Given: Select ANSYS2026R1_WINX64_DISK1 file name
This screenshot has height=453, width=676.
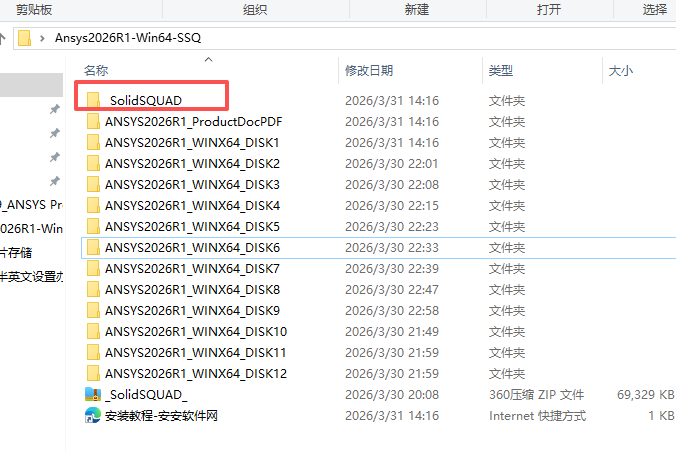Looking at the screenshot, I should pos(192,143).
